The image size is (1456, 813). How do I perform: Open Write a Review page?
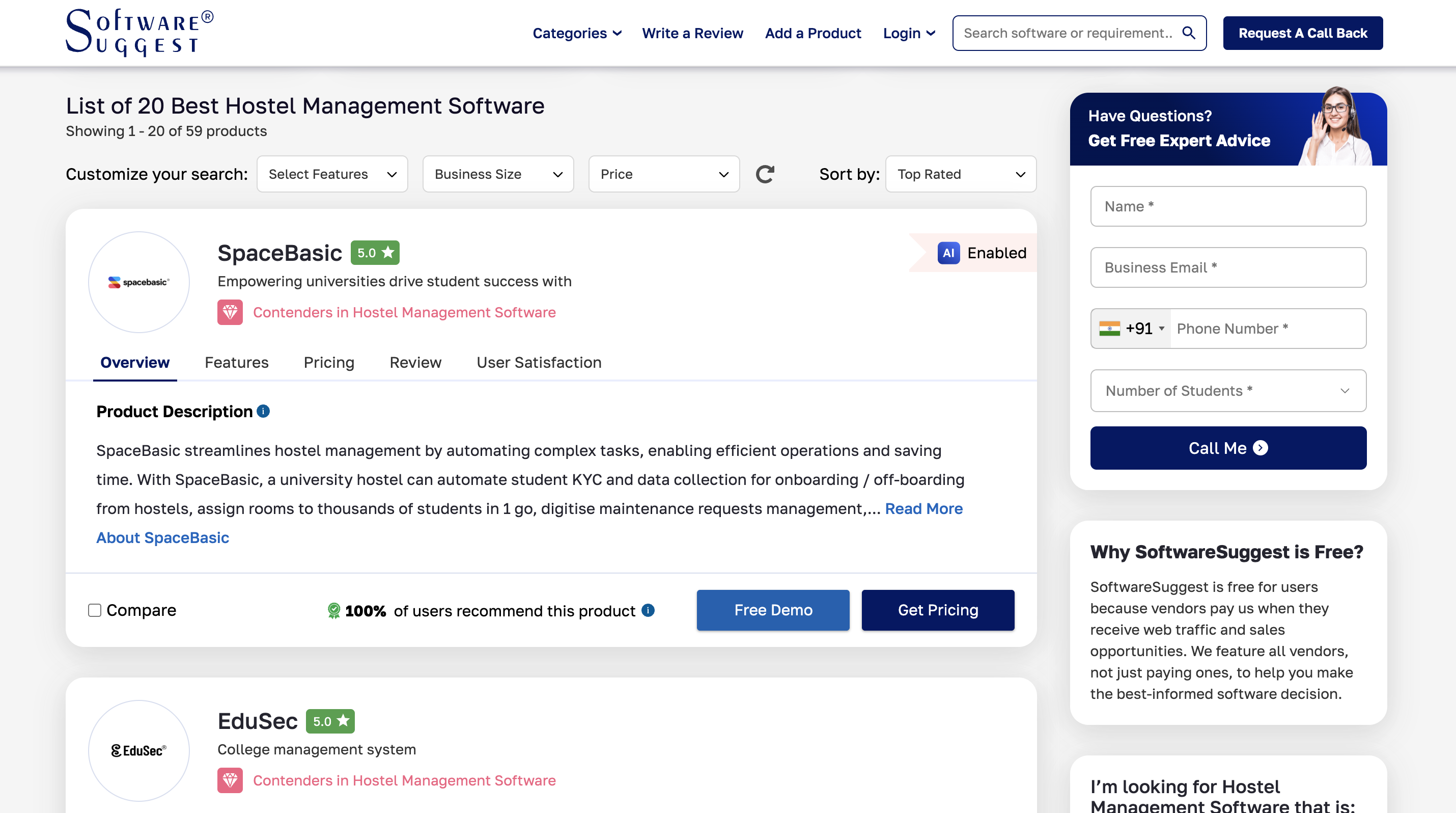pos(692,33)
